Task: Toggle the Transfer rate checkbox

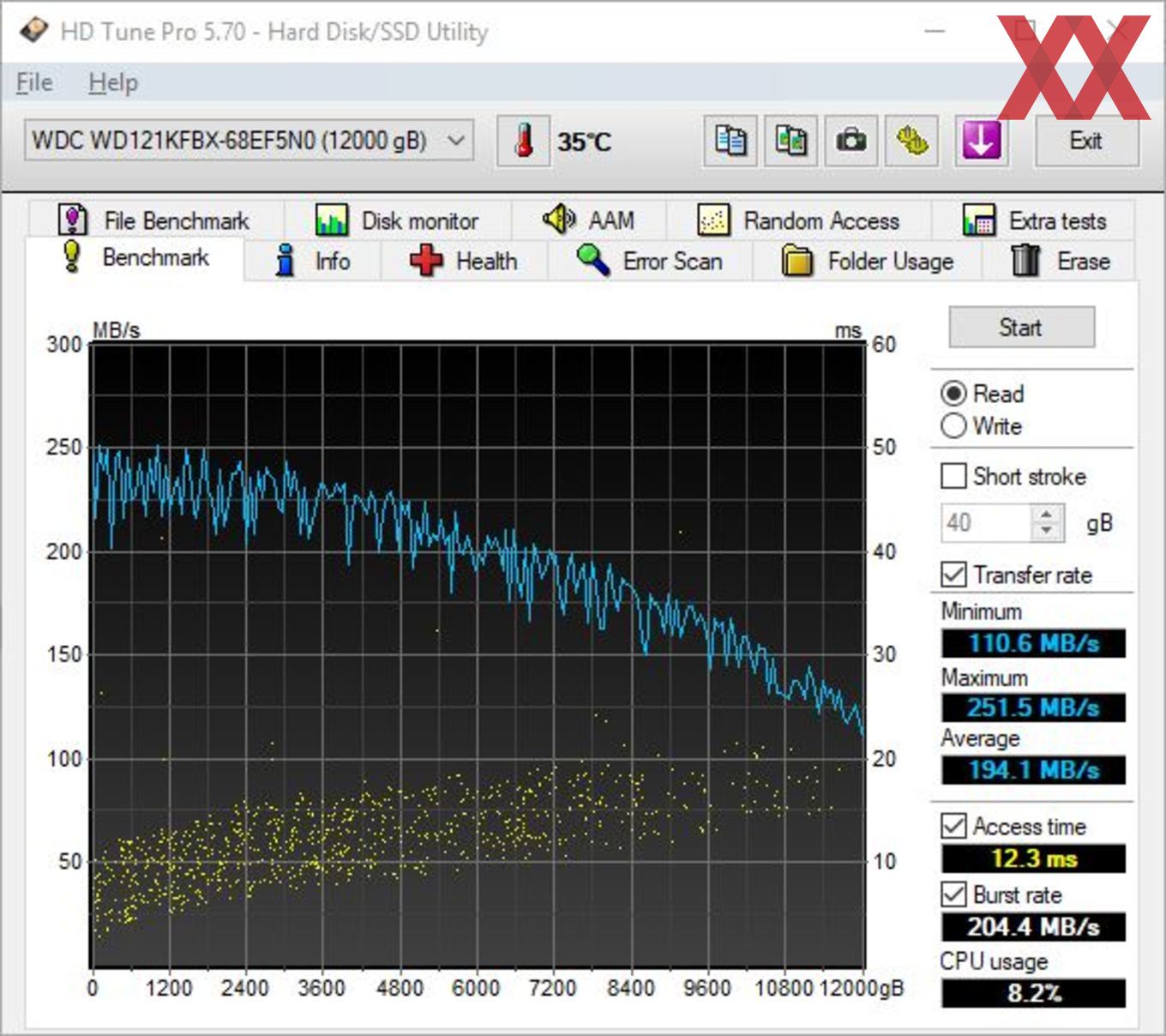Action: [953, 575]
